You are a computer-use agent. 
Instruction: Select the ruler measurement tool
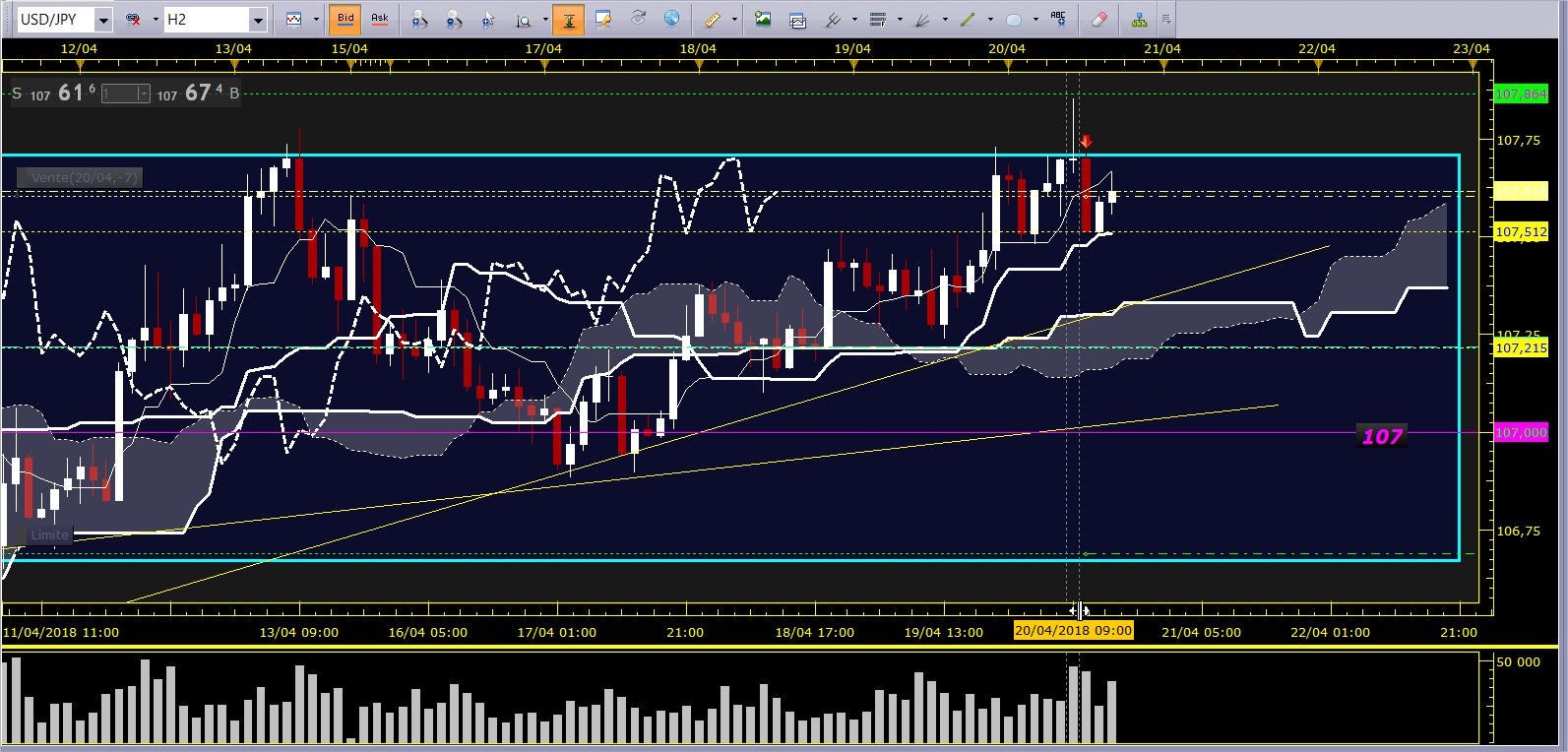click(x=713, y=20)
